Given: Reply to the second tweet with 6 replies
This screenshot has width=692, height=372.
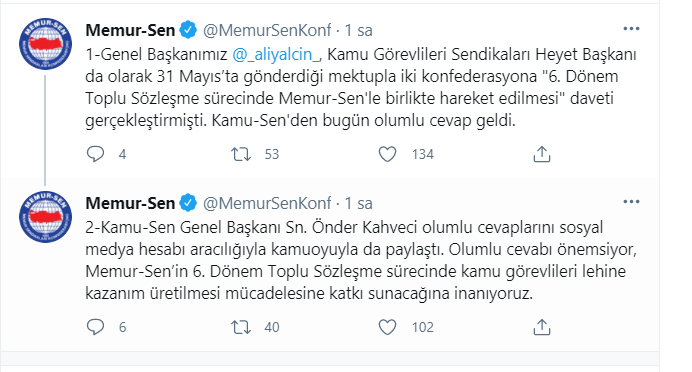Looking at the screenshot, I should click(x=95, y=327).
